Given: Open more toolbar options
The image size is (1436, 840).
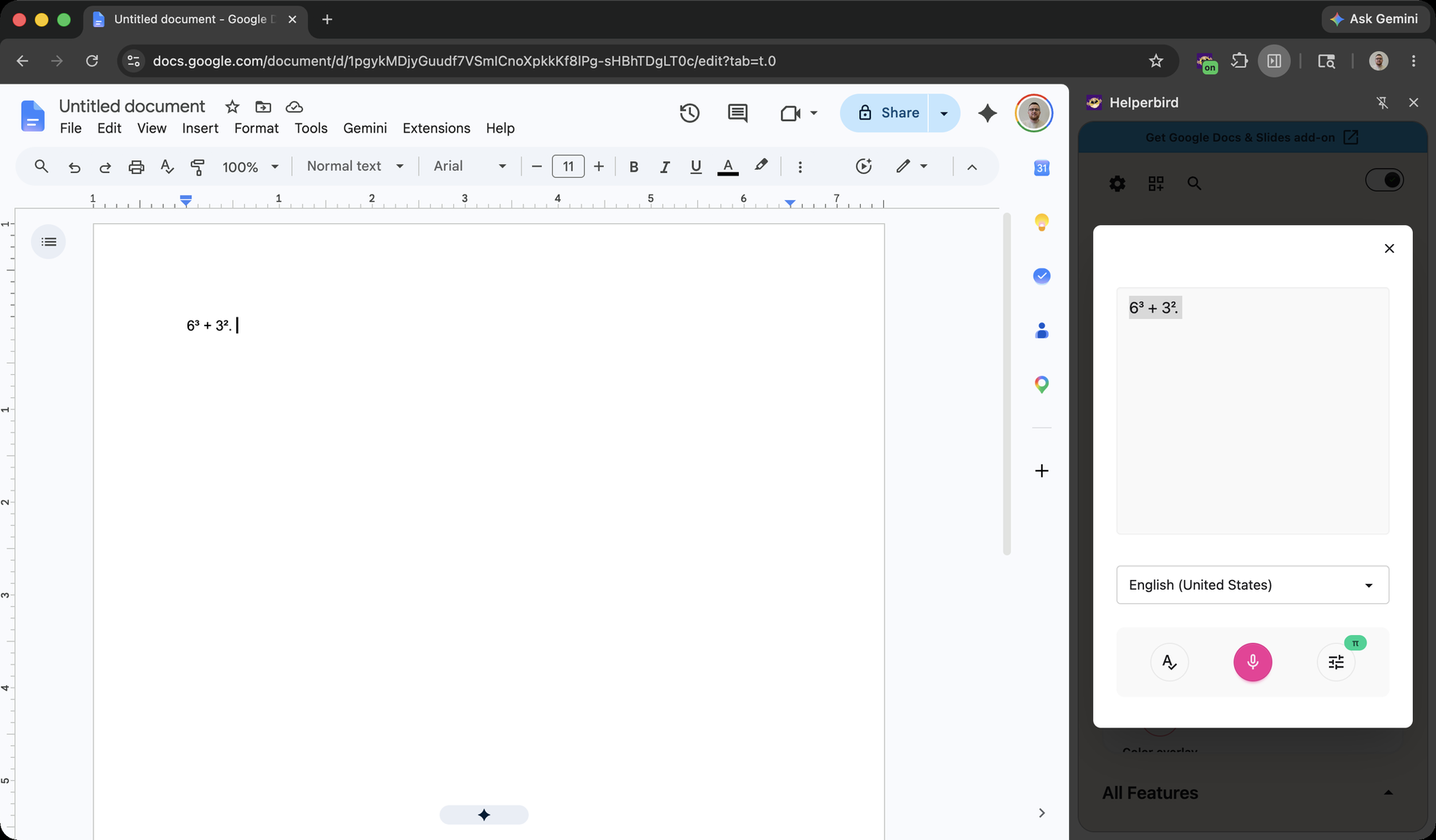Looking at the screenshot, I should click(800, 167).
